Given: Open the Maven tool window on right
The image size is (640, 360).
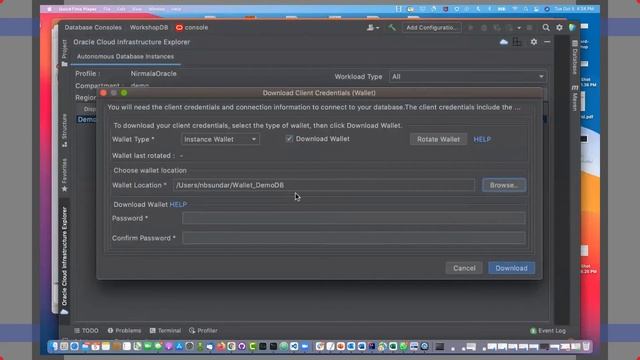Looking at the screenshot, I should [575, 98].
